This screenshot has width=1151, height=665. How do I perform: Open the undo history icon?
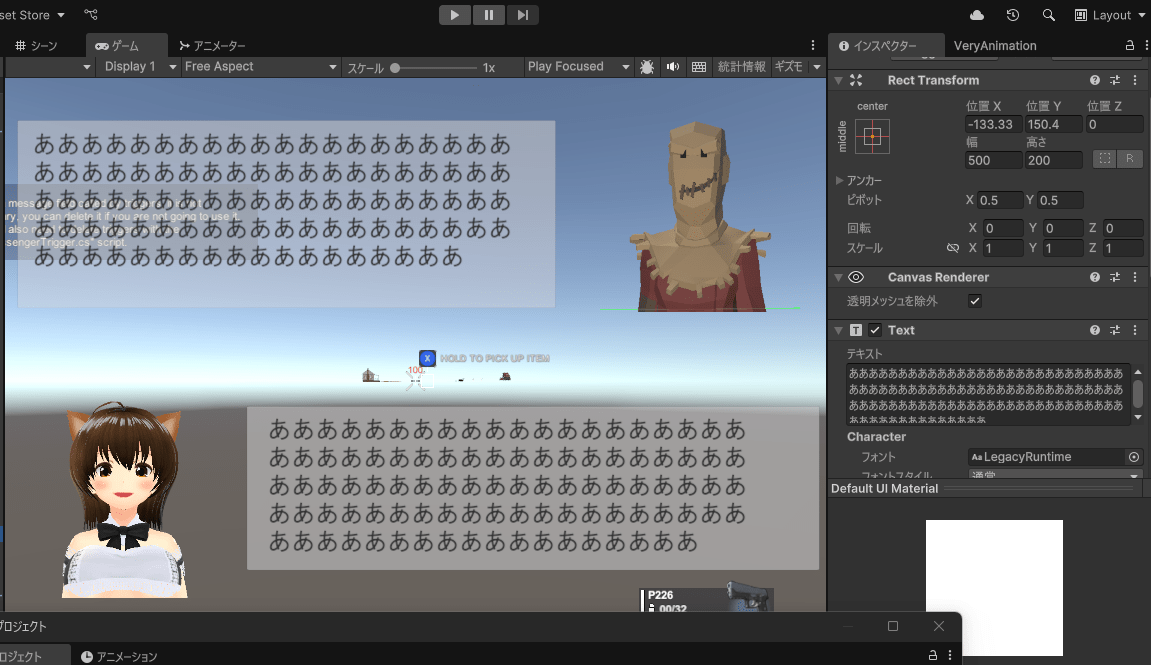click(1013, 15)
